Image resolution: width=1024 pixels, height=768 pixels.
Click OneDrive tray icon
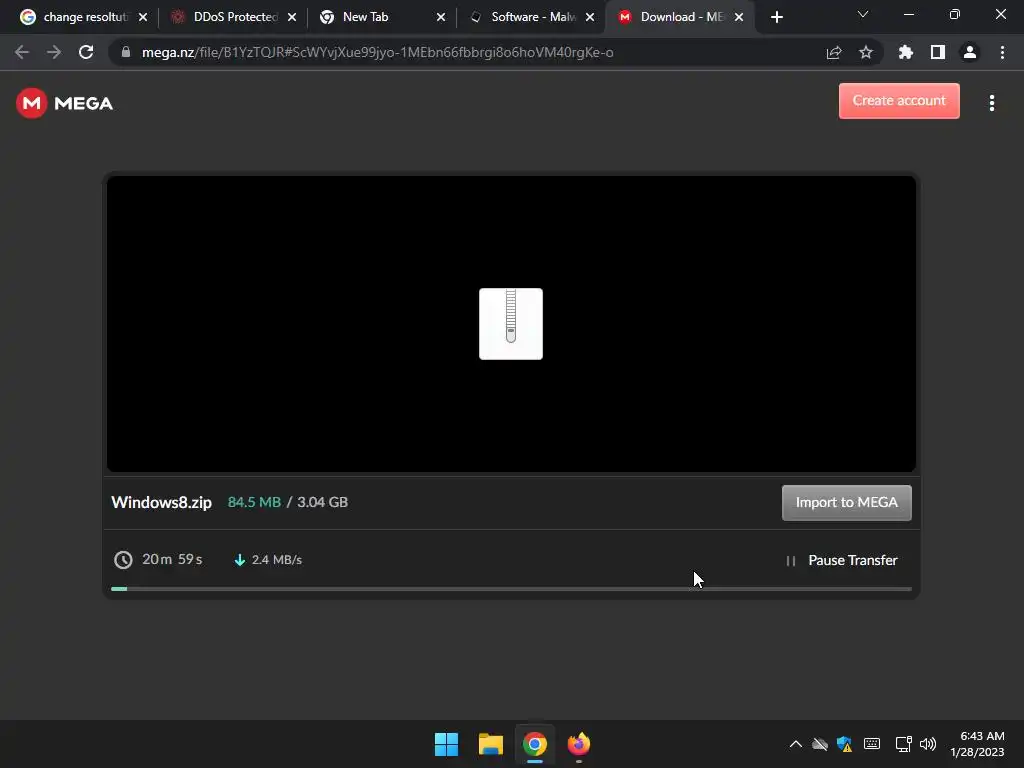pyautogui.click(x=820, y=744)
